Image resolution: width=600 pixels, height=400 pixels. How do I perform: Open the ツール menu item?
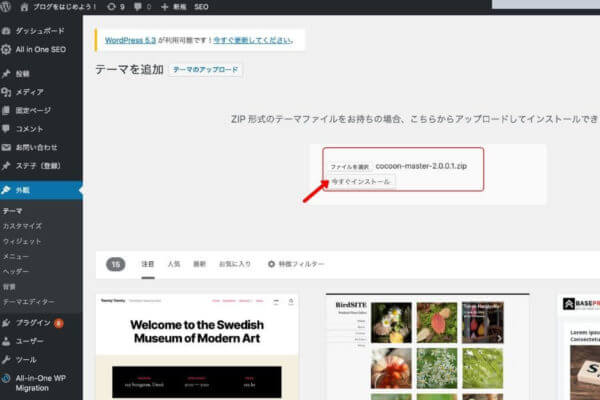(x=26, y=360)
